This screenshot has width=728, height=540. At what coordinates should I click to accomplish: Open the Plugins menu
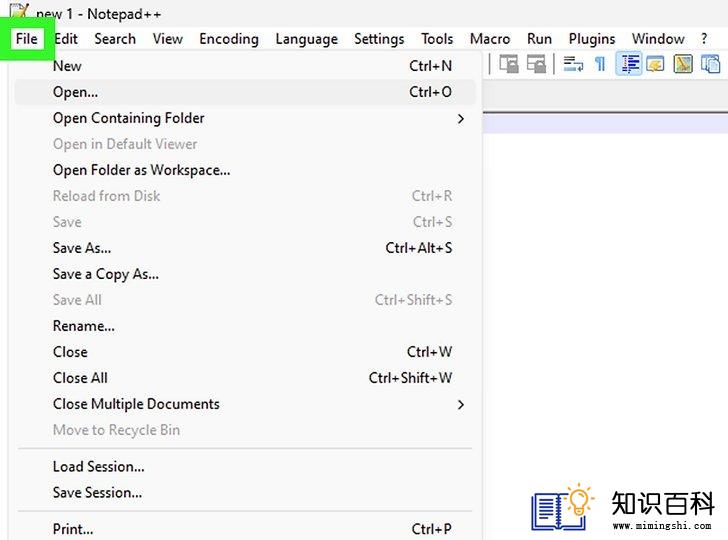592,39
